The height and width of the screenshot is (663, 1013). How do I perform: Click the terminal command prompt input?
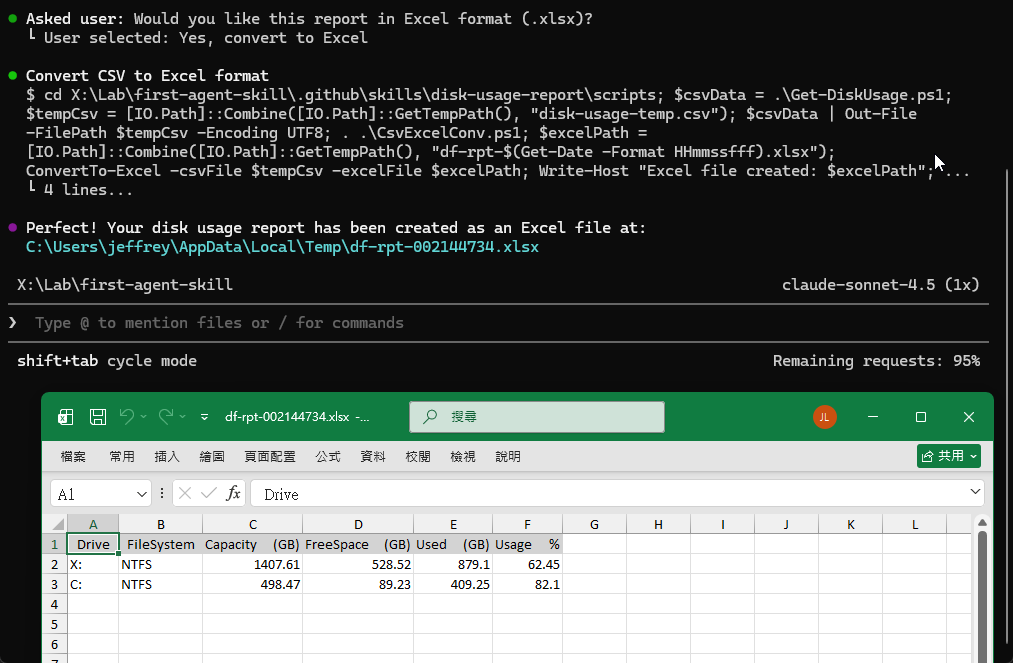(400, 323)
